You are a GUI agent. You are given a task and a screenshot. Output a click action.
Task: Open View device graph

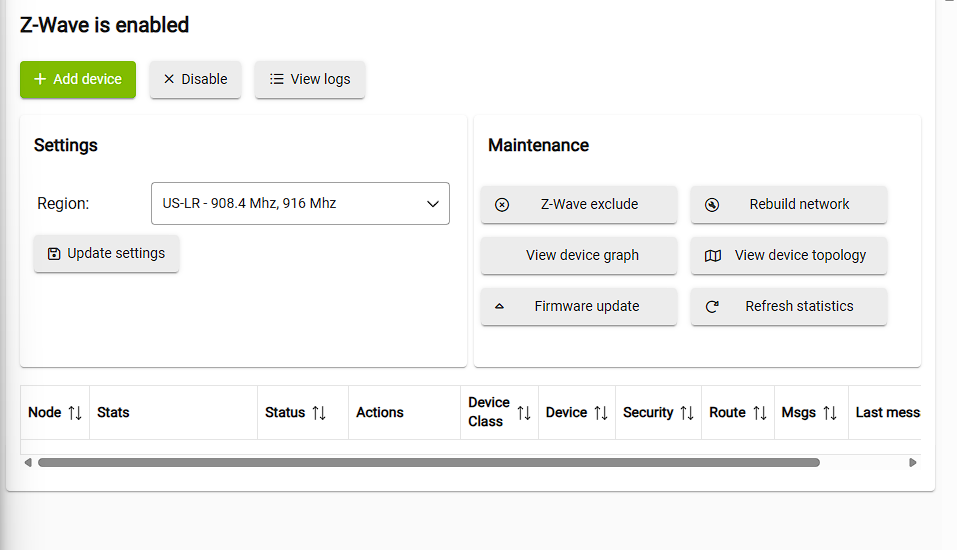point(578,255)
